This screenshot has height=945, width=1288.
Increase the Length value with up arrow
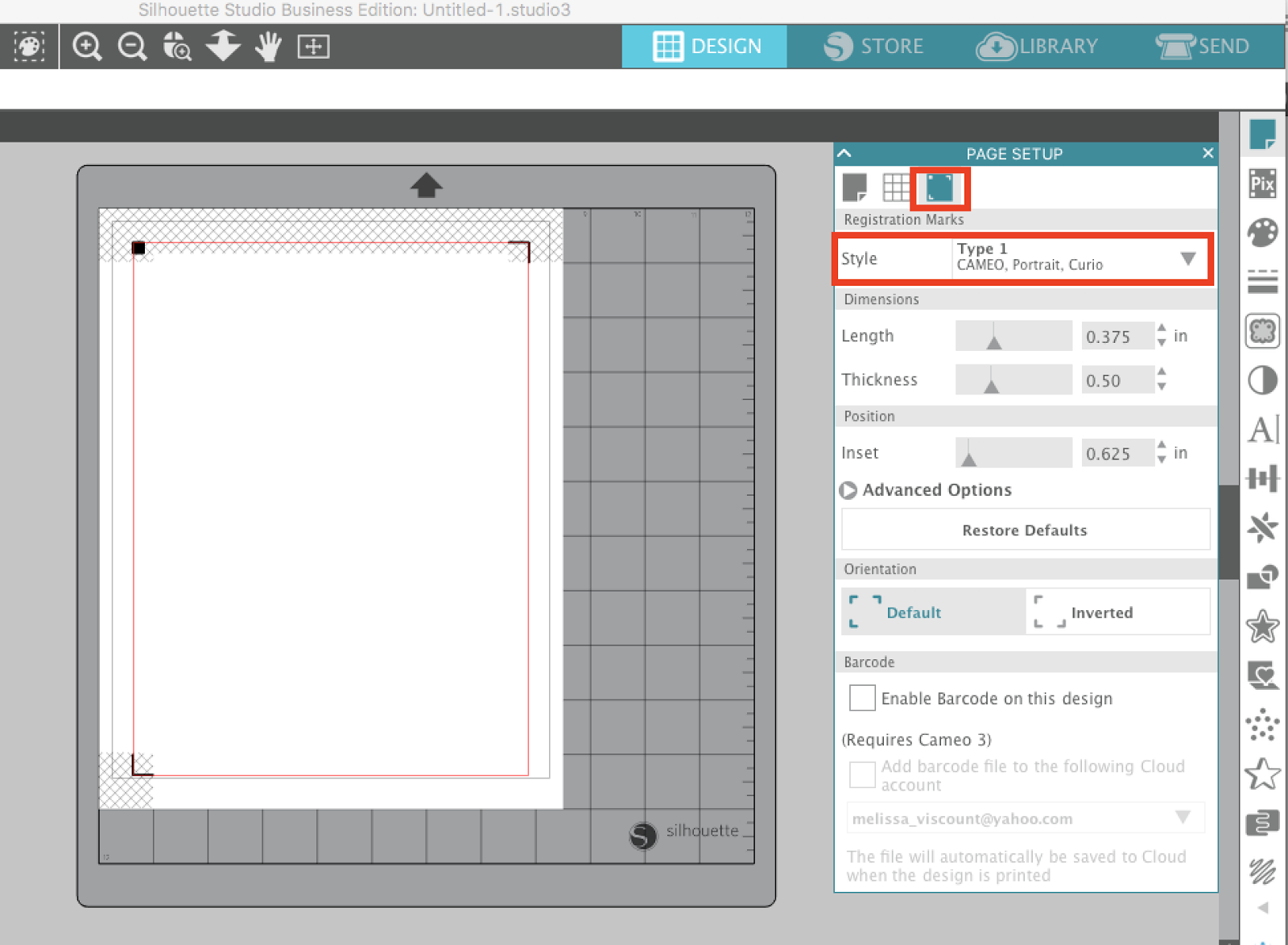point(1161,328)
